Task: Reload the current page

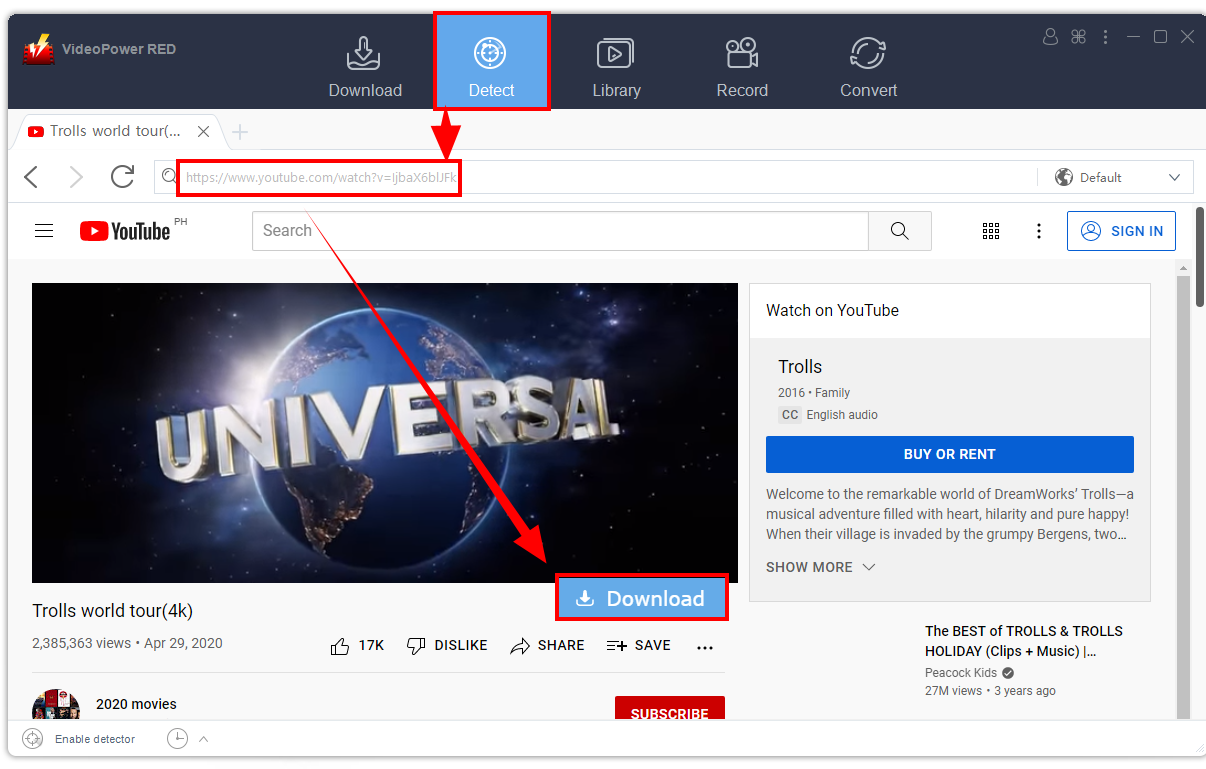Action: (x=122, y=177)
